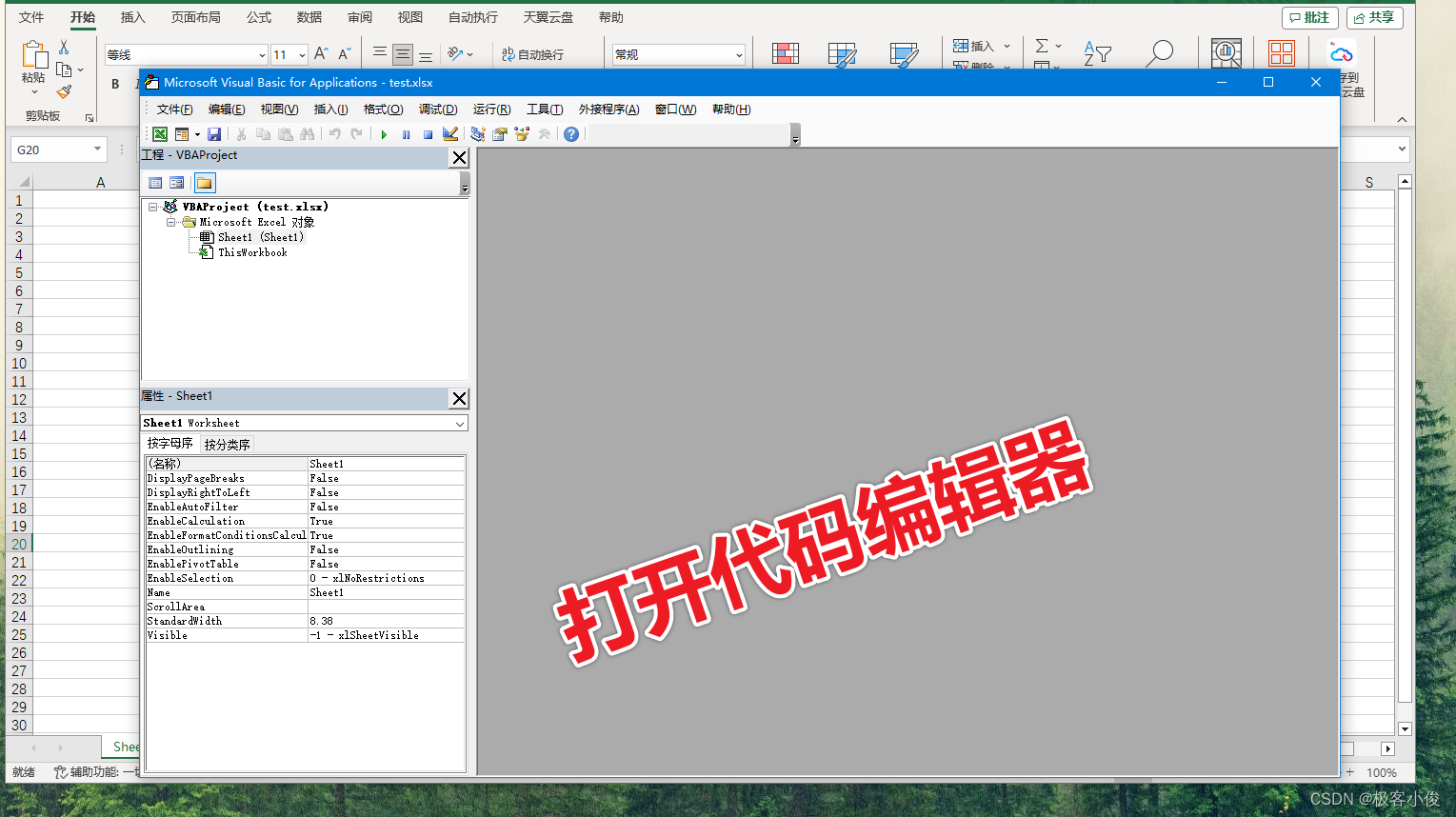Open Object Browser toolbar icon
This screenshot has width=1456, height=817.
522,134
